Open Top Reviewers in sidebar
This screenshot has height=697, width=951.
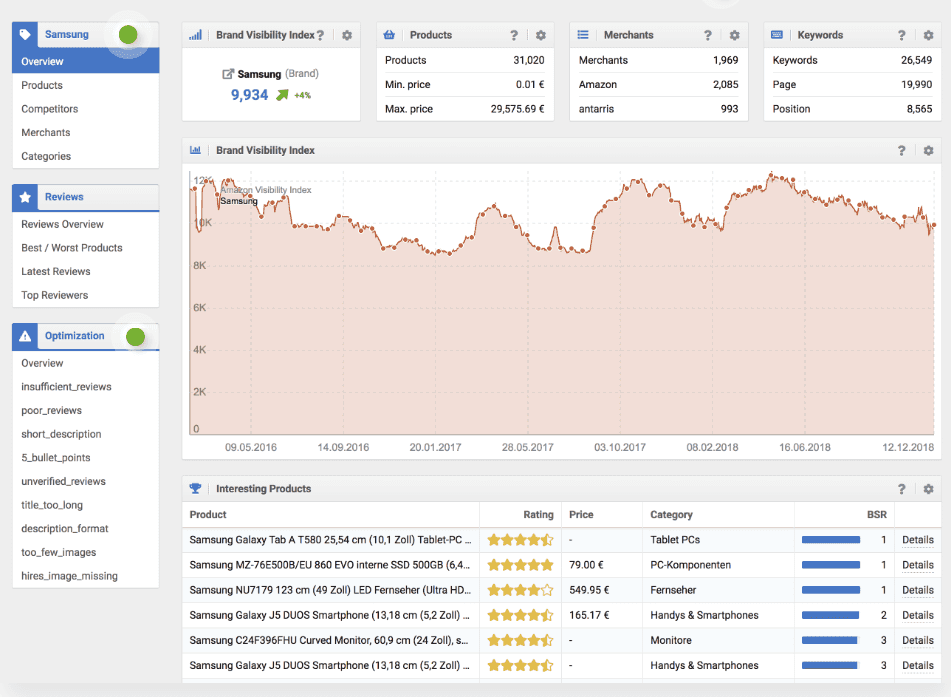point(55,295)
